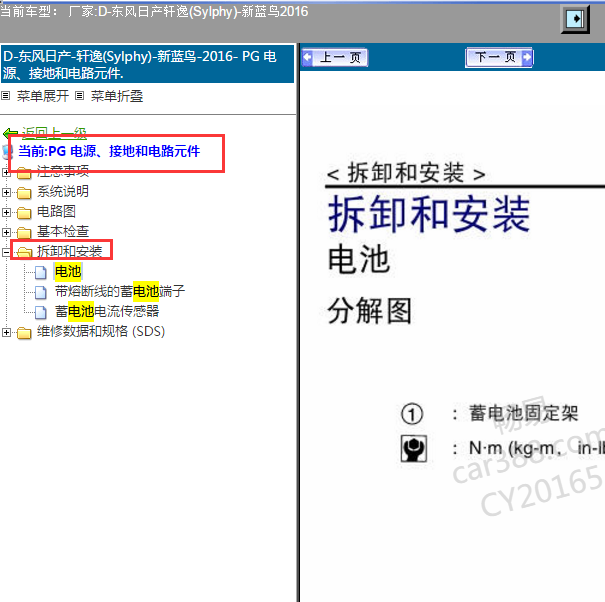Click the 分解图 heading in document
605x602 pixels.
[x=370, y=311]
